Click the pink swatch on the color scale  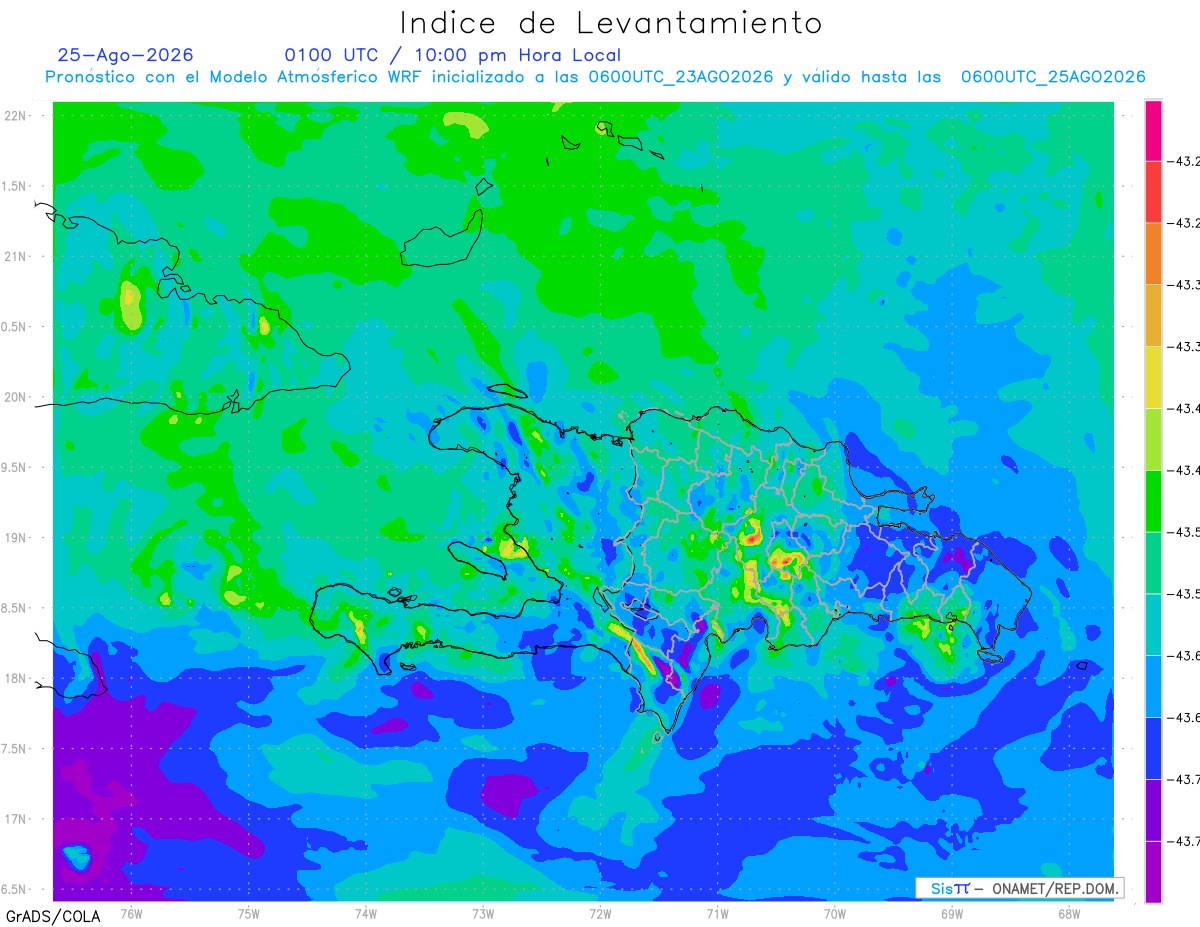coord(1153,130)
